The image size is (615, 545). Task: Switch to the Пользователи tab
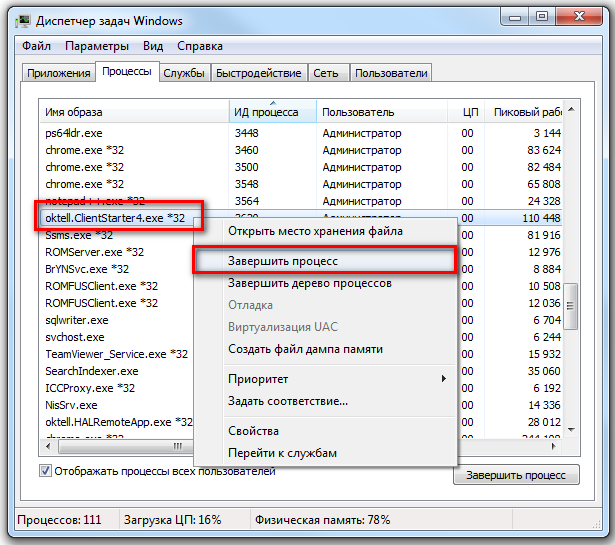point(391,73)
